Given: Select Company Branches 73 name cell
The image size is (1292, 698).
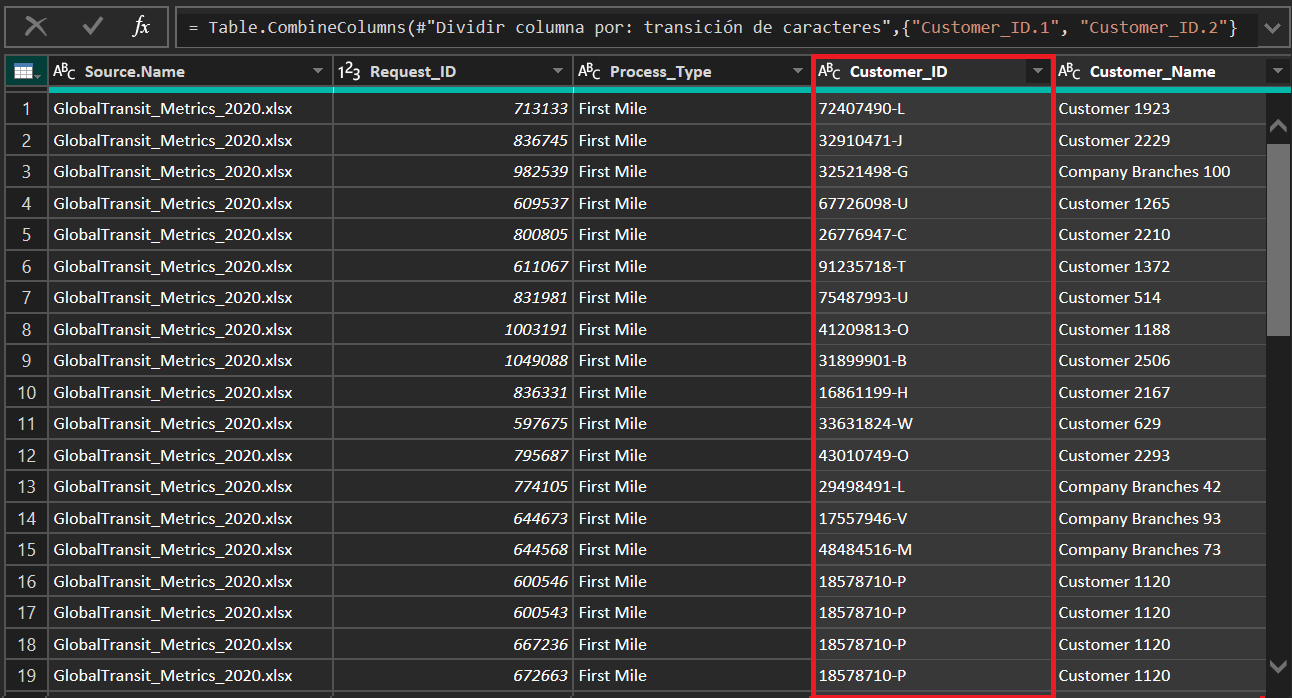Looking at the screenshot, I should click(1160, 549).
